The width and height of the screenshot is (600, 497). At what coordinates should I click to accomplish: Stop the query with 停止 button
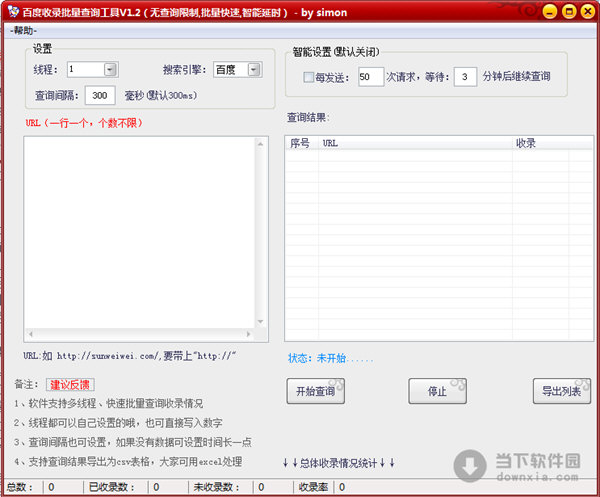pyautogui.click(x=438, y=391)
